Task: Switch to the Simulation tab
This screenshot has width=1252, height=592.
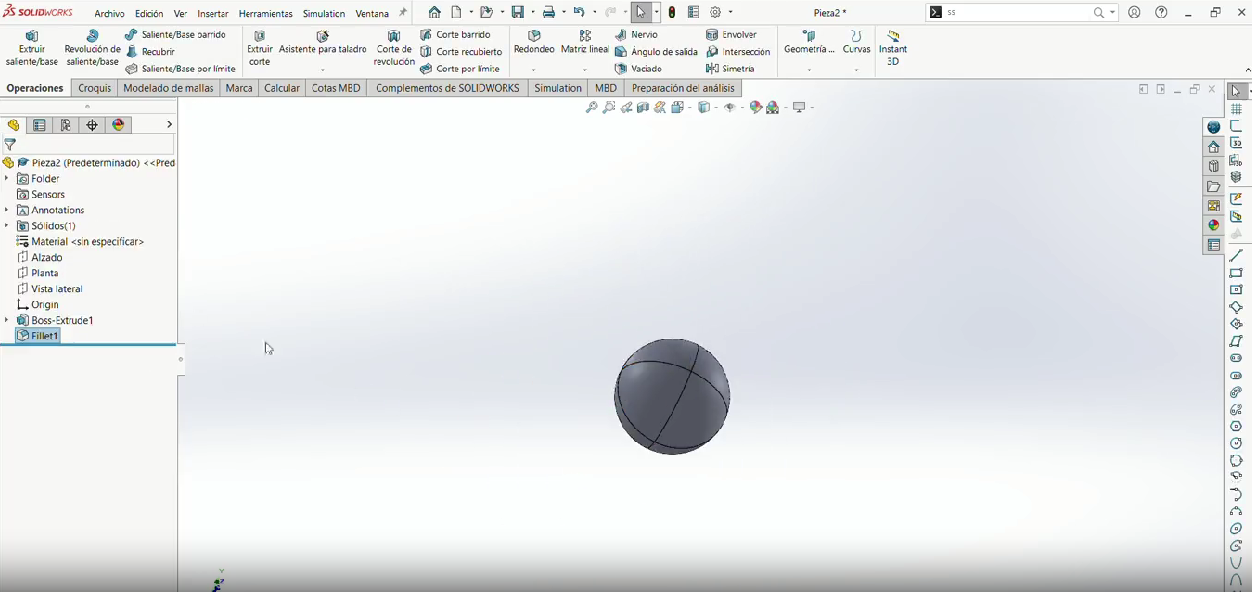Action: [558, 88]
